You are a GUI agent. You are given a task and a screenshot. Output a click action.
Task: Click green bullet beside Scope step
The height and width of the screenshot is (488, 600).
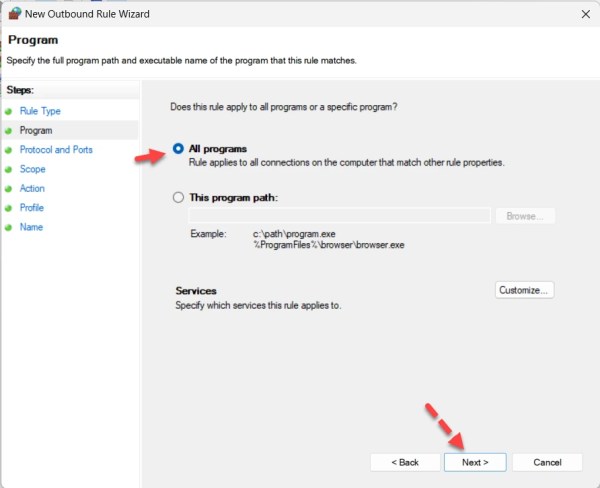(9, 169)
